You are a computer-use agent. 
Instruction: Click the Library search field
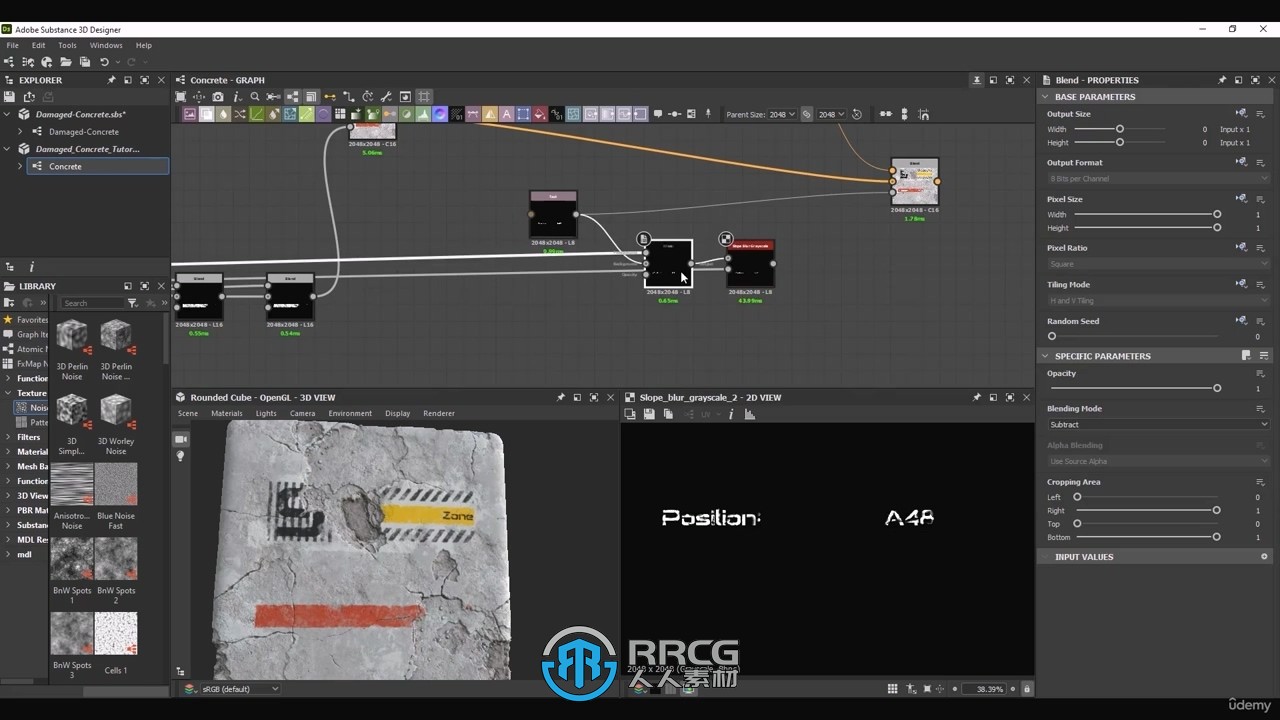click(92, 303)
